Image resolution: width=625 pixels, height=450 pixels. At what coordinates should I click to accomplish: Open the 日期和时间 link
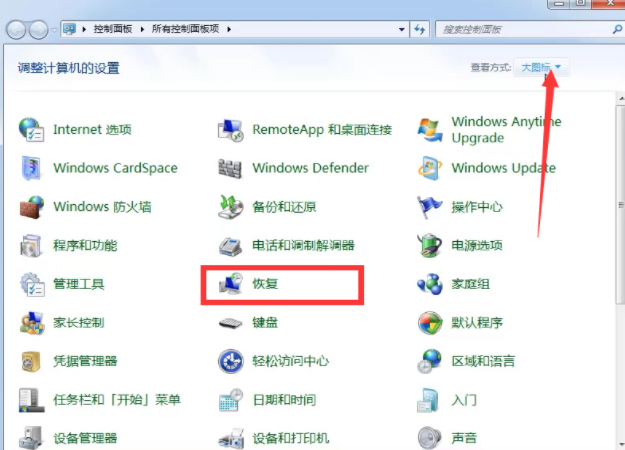[284, 400]
